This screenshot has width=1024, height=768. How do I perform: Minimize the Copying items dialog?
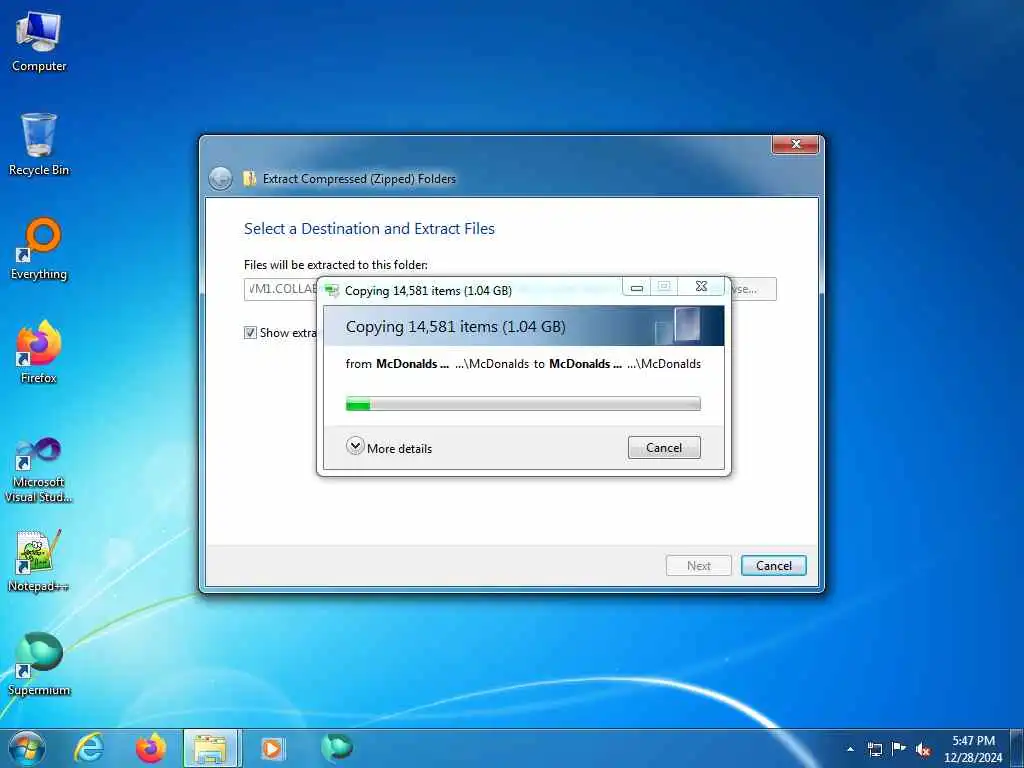click(637, 287)
